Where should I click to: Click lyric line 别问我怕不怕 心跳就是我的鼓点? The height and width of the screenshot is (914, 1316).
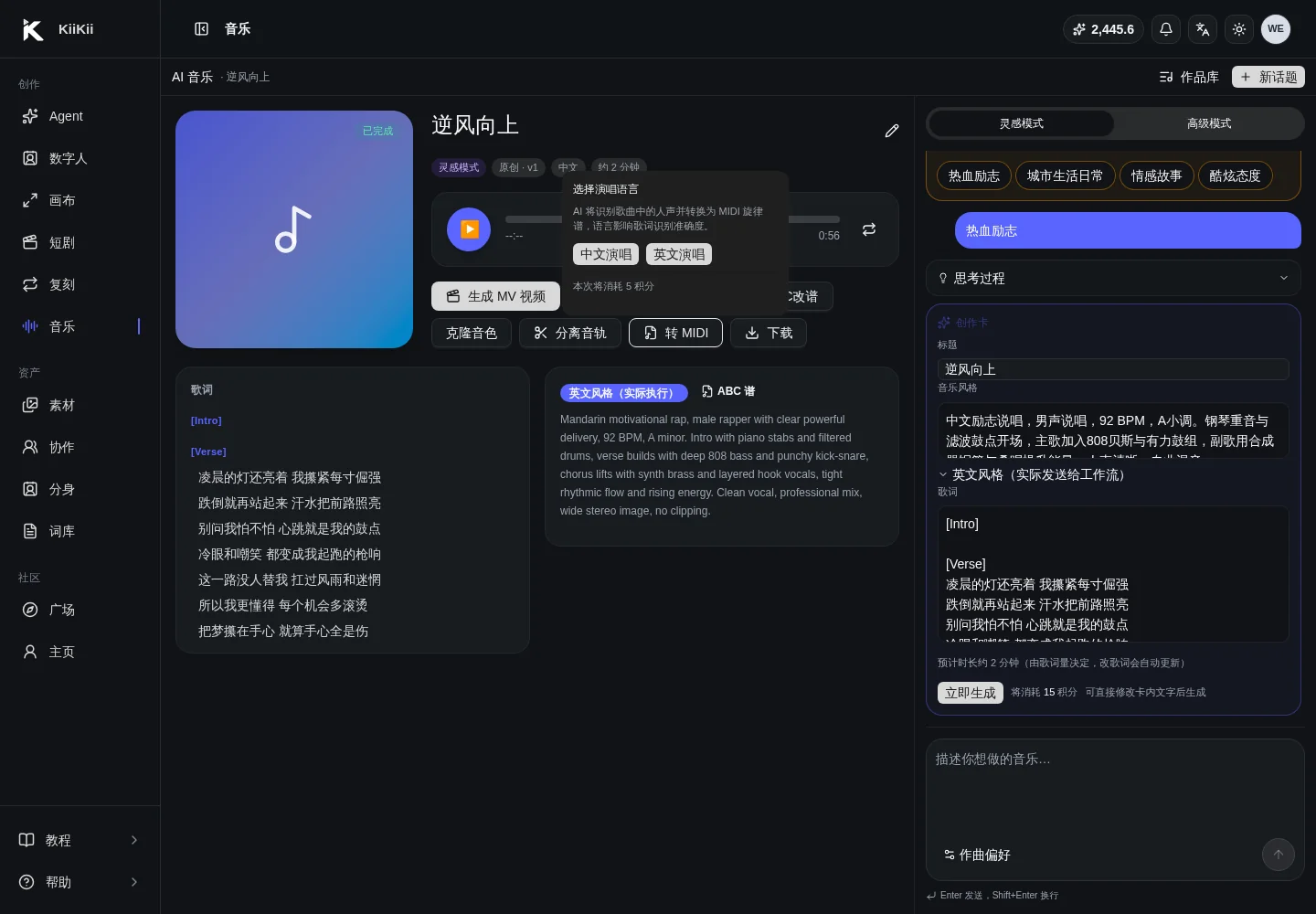(290, 528)
